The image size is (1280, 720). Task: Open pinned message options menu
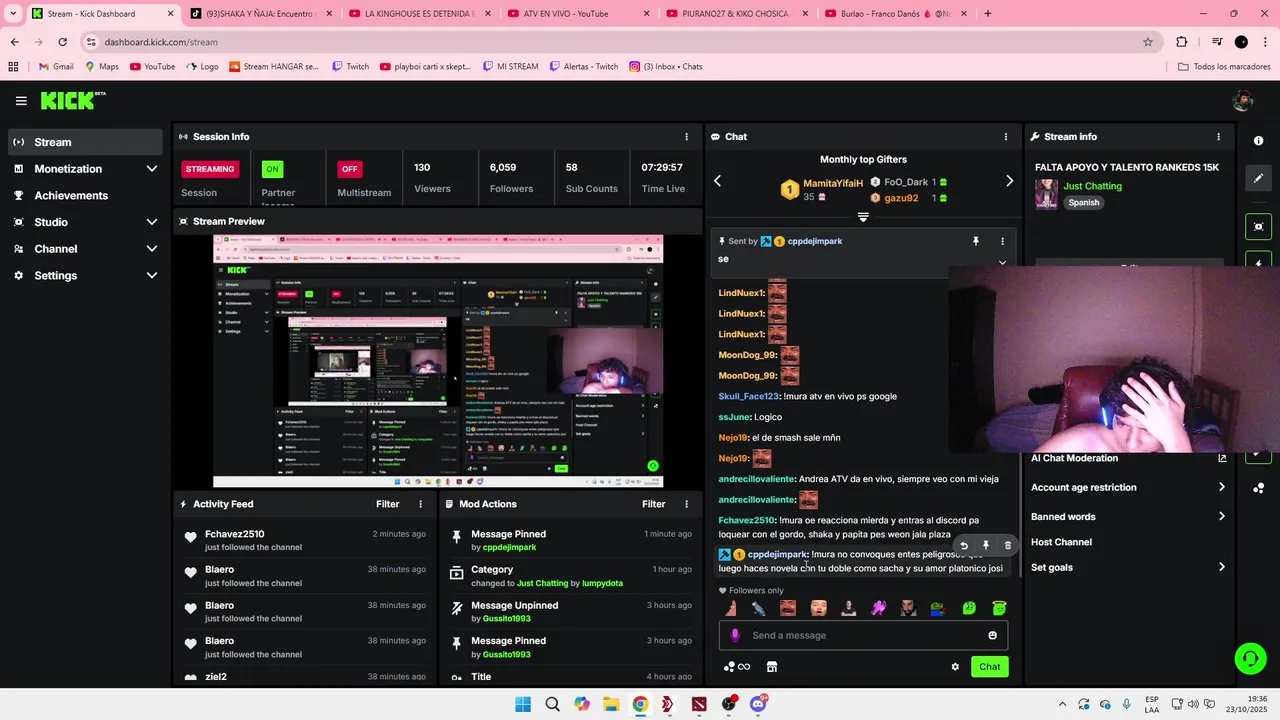coord(1002,241)
